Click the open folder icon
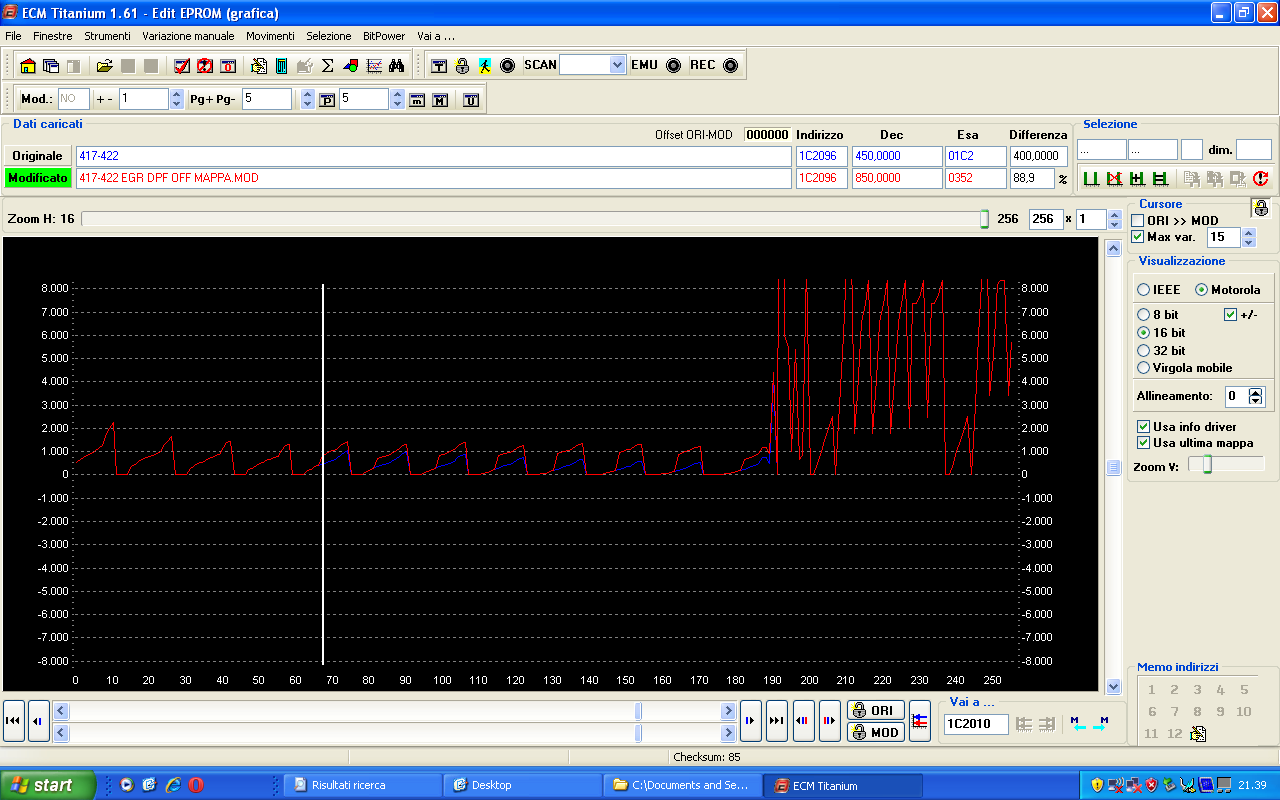Screen dimensions: 1280x800 (x=104, y=66)
